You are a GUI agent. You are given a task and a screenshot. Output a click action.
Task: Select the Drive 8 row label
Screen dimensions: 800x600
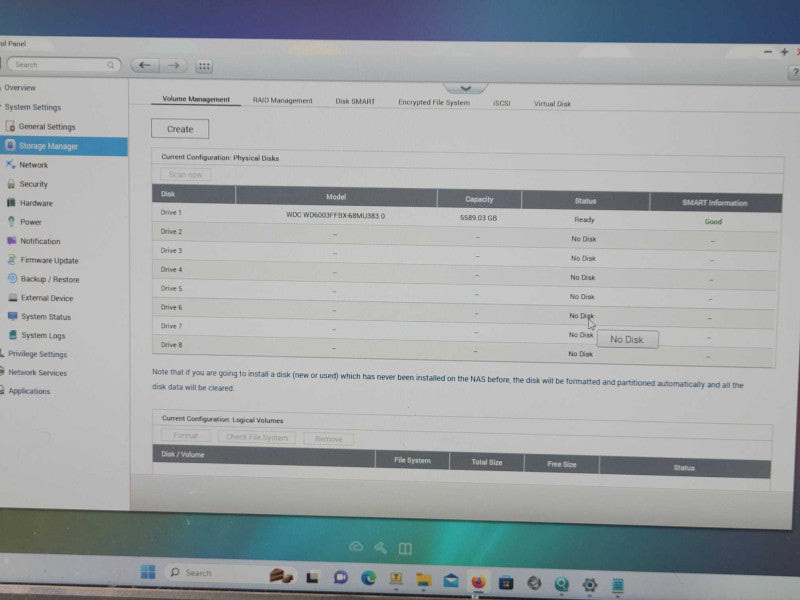171,345
